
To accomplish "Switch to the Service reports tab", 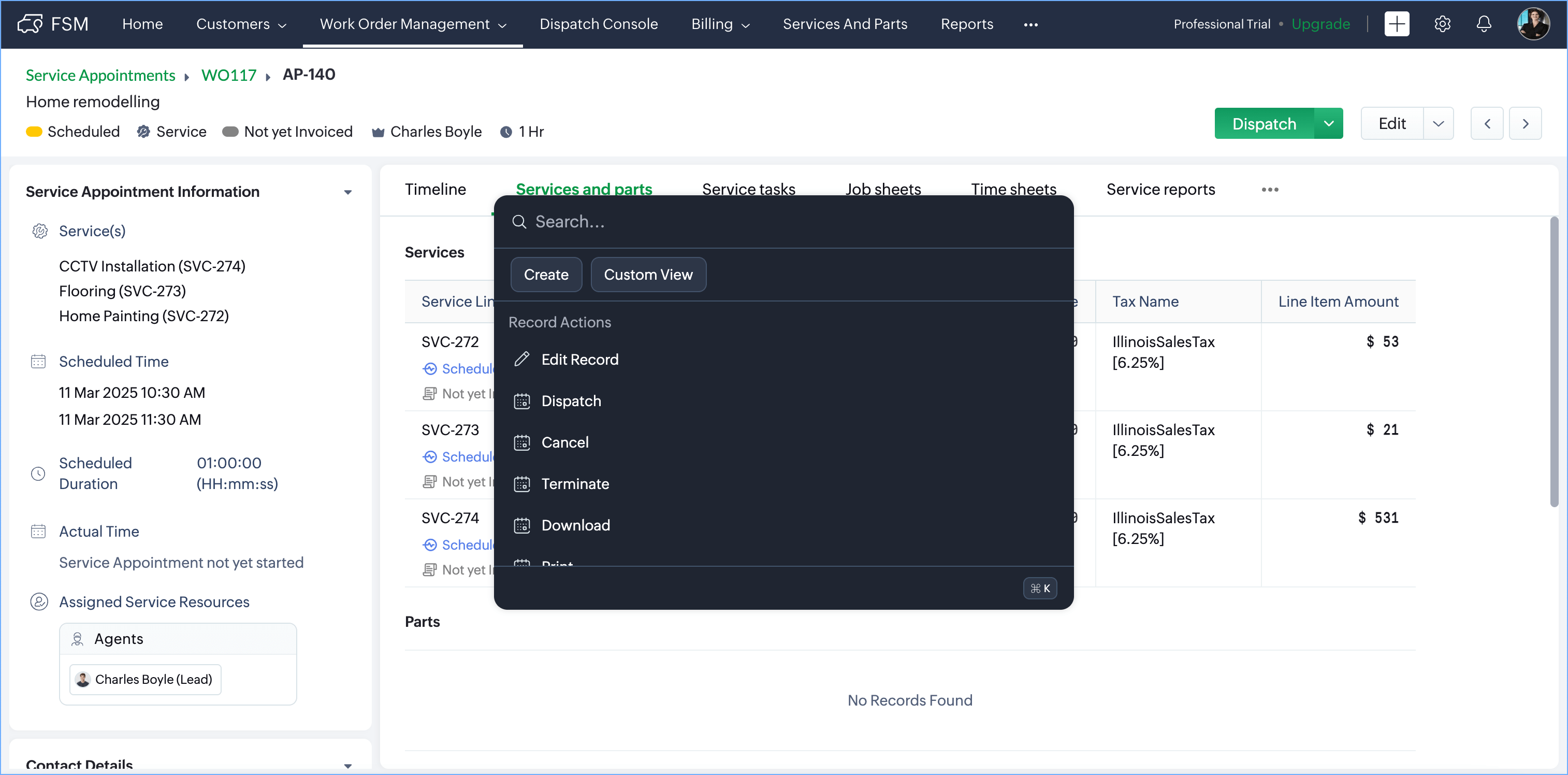I will (1160, 190).
